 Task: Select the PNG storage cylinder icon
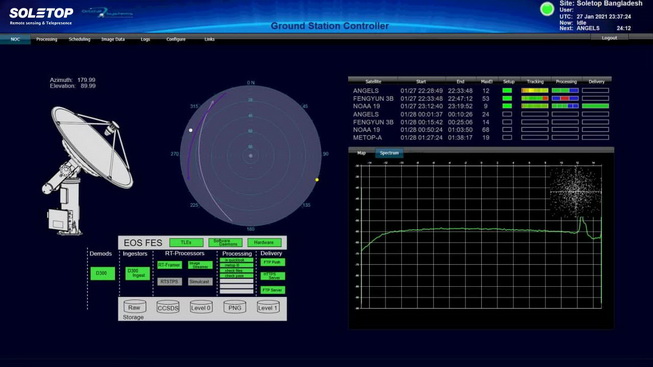pyautogui.click(x=234, y=307)
